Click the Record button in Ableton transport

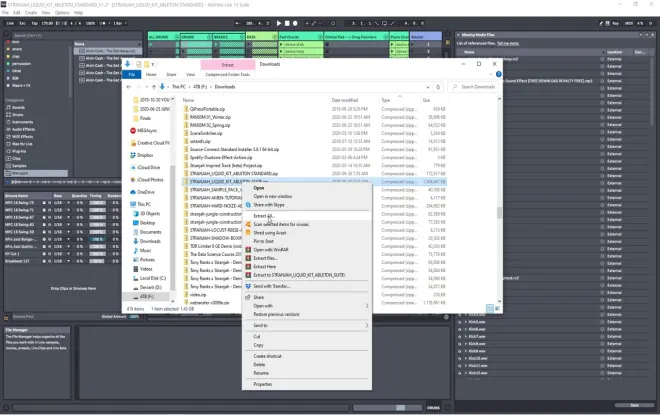(295, 24)
